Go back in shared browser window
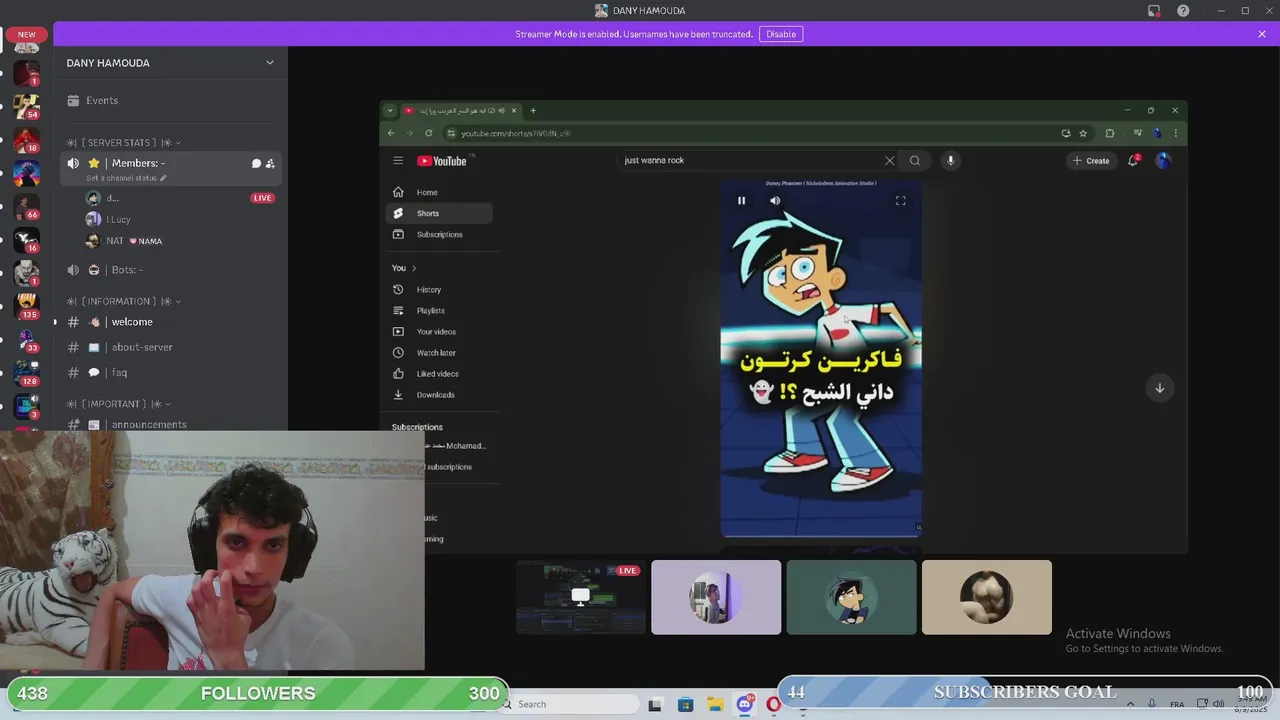 [391, 133]
